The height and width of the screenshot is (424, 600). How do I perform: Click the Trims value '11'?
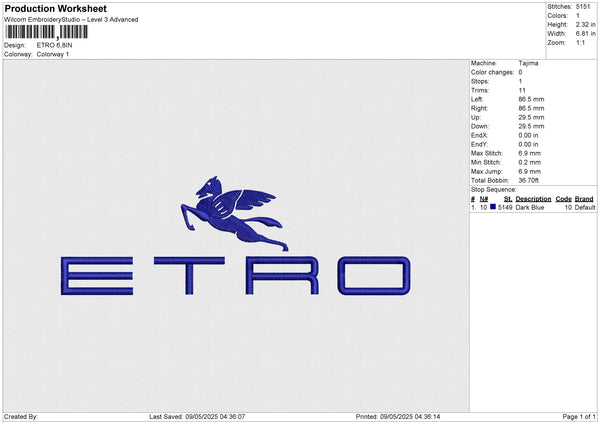(x=522, y=90)
